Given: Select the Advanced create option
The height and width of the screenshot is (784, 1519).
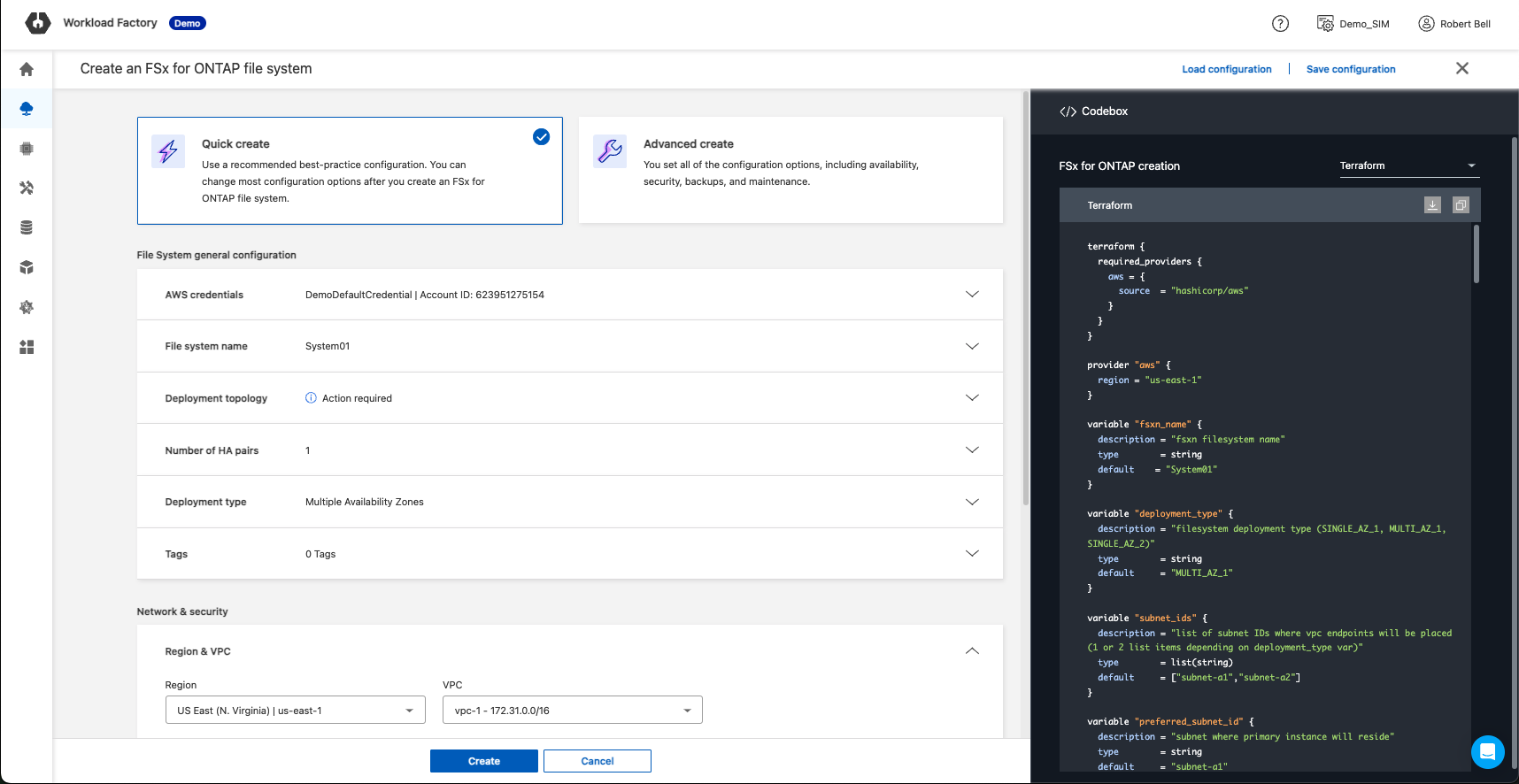Looking at the screenshot, I should (x=790, y=170).
